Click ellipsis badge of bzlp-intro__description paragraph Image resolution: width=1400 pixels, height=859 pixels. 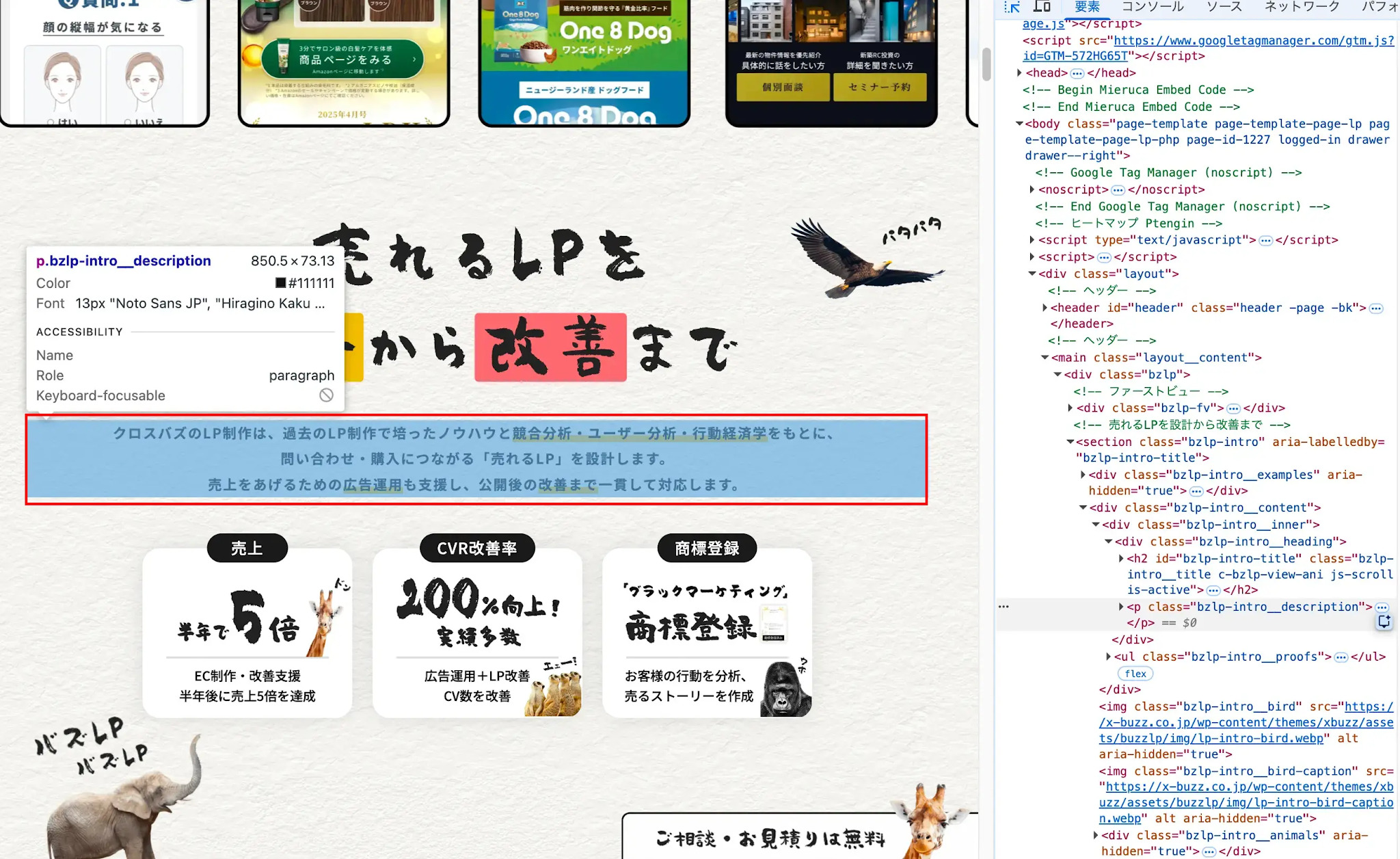coord(1382,607)
